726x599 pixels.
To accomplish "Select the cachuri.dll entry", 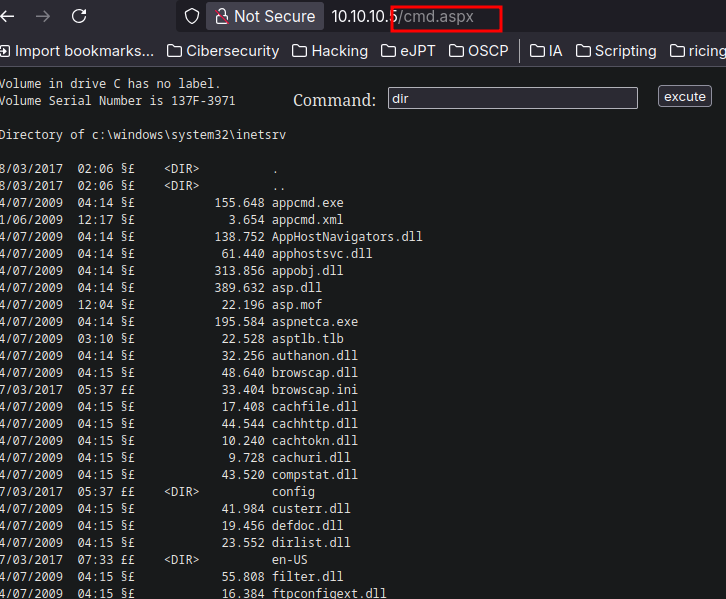I will coord(311,458).
